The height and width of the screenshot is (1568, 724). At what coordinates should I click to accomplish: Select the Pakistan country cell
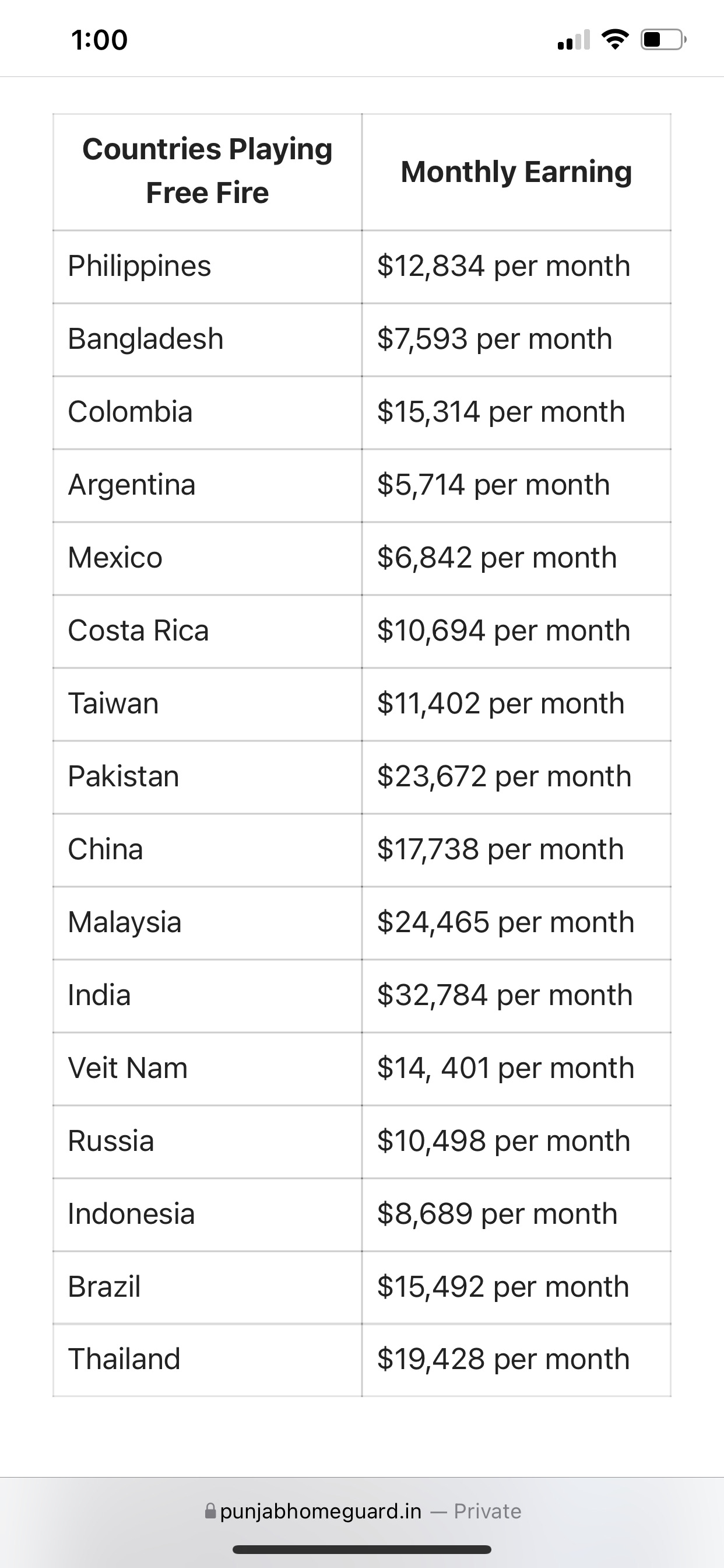(124, 776)
